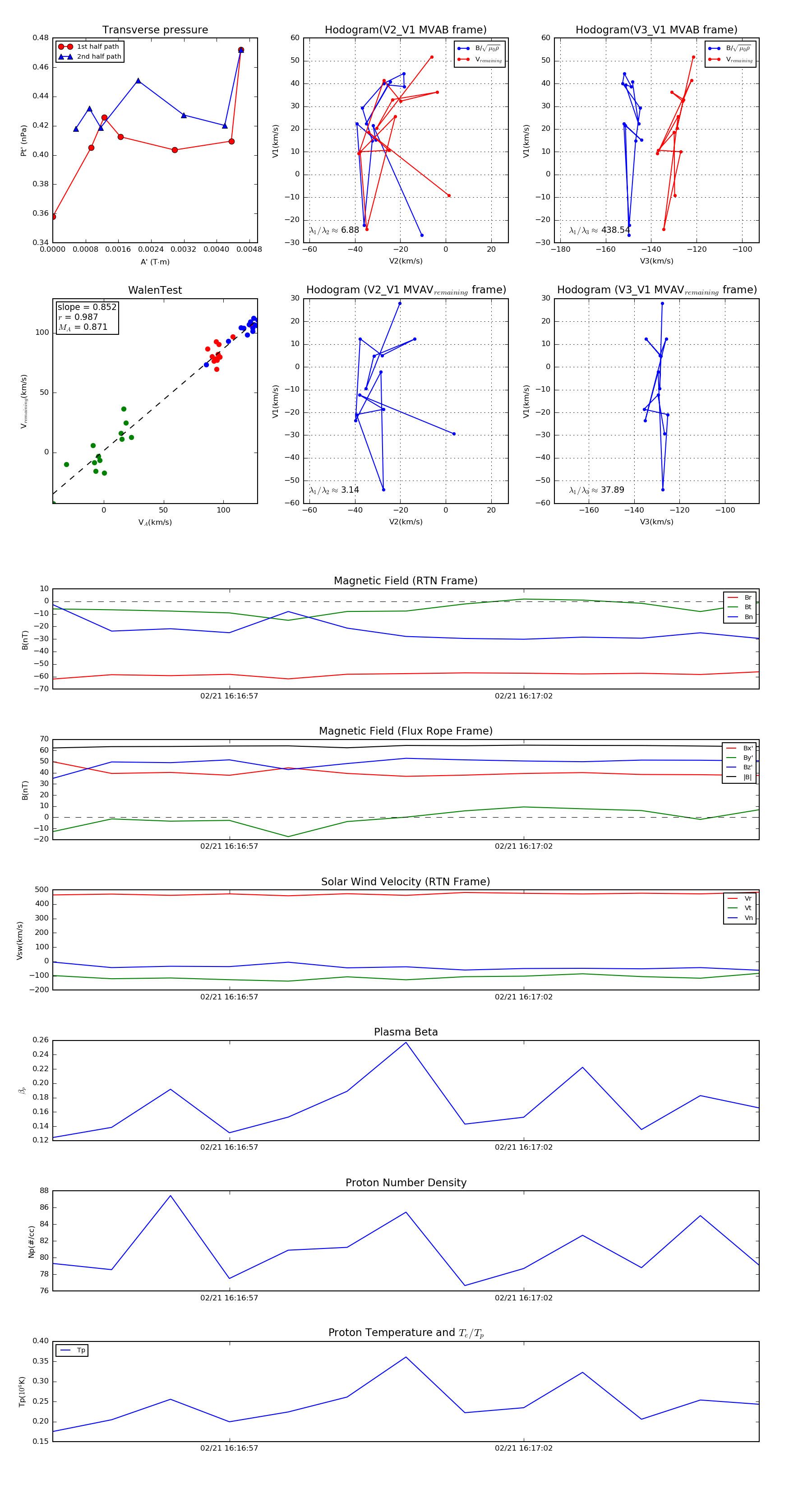Click the "Magnetic Field (Flux Rope Frame)" title

pyautogui.click(x=406, y=731)
